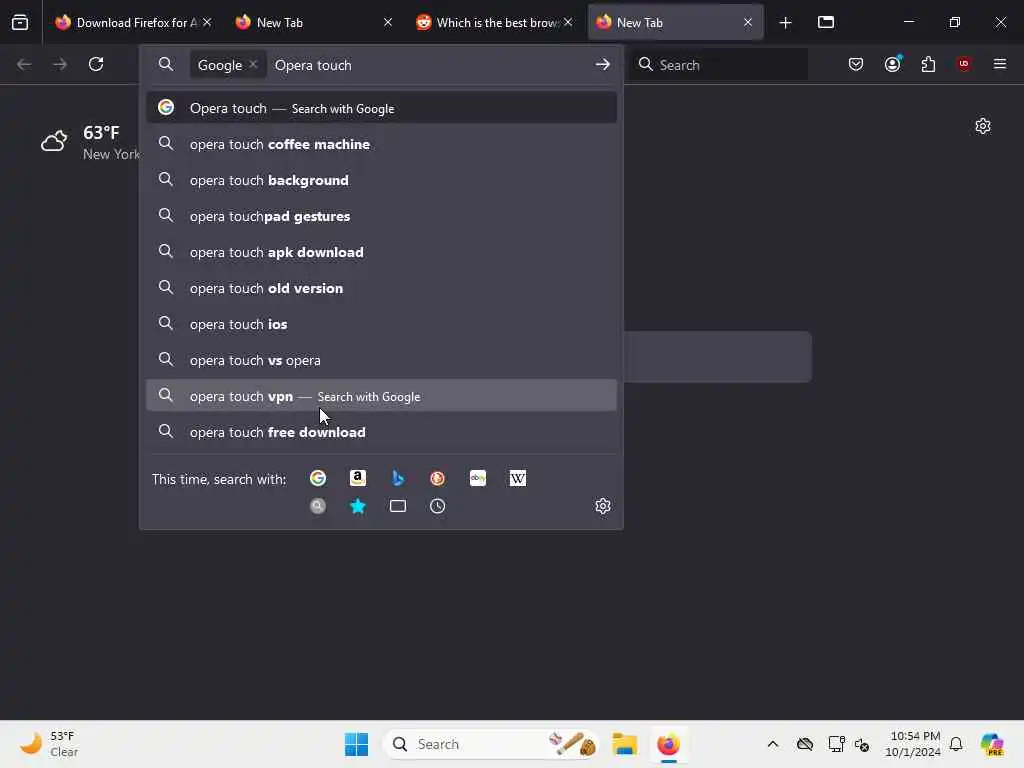Click the cloud sync tray icon

805,744
